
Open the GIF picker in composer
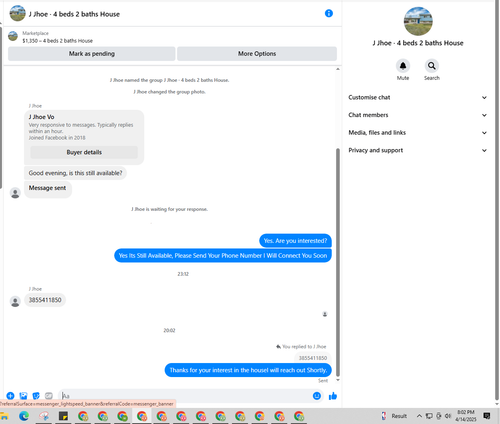(x=49, y=396)
